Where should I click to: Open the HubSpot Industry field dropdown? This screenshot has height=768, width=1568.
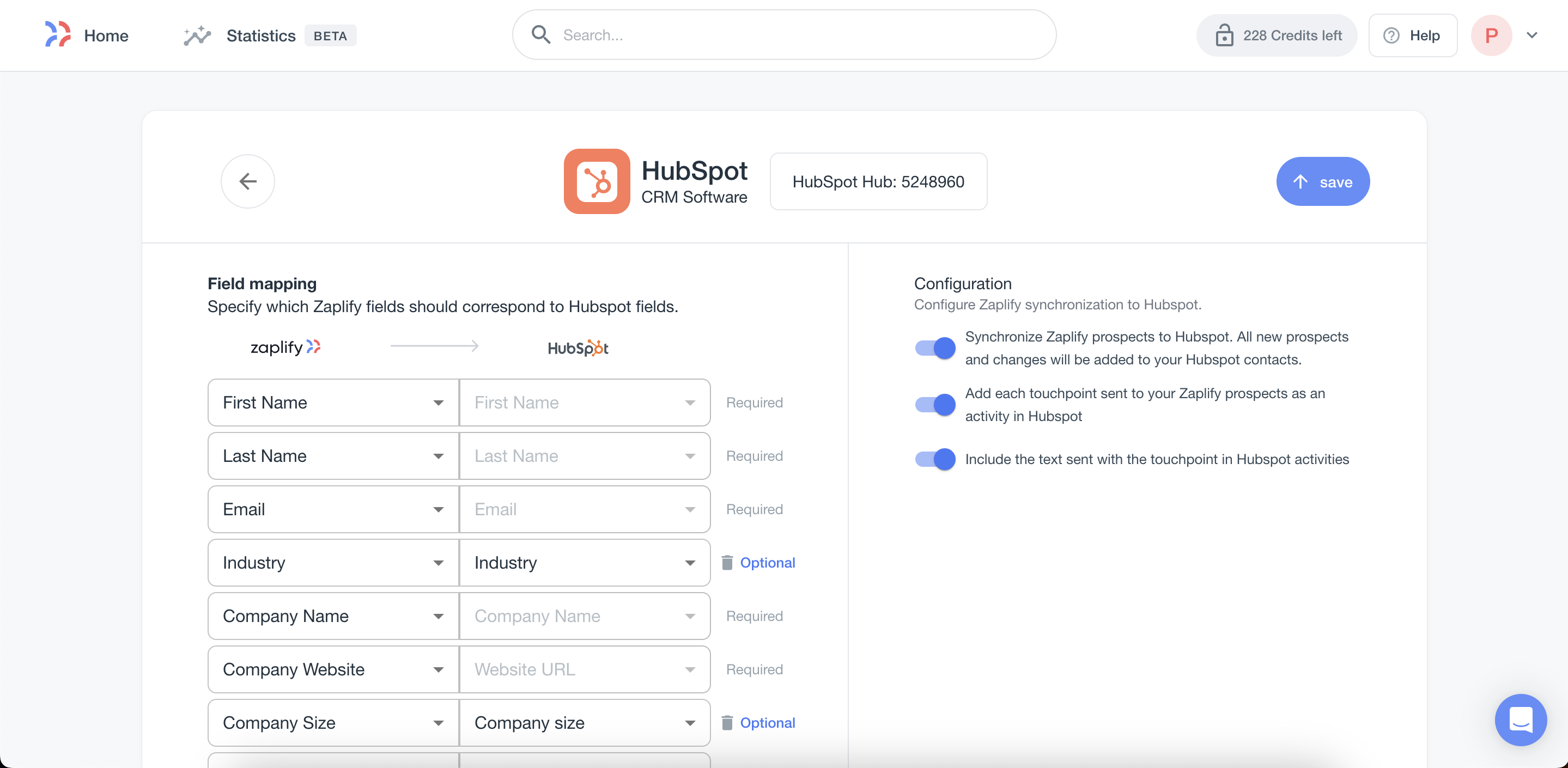pyautogui.click(x=584, y=562)
